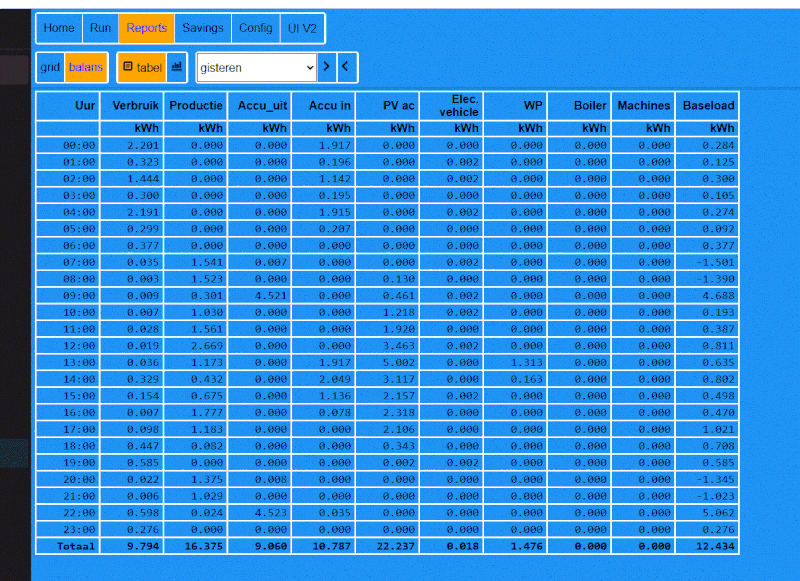The width and height of the screenshot is (800, 581).
Task: Select the grid view toggle
Action: [51, 67]
